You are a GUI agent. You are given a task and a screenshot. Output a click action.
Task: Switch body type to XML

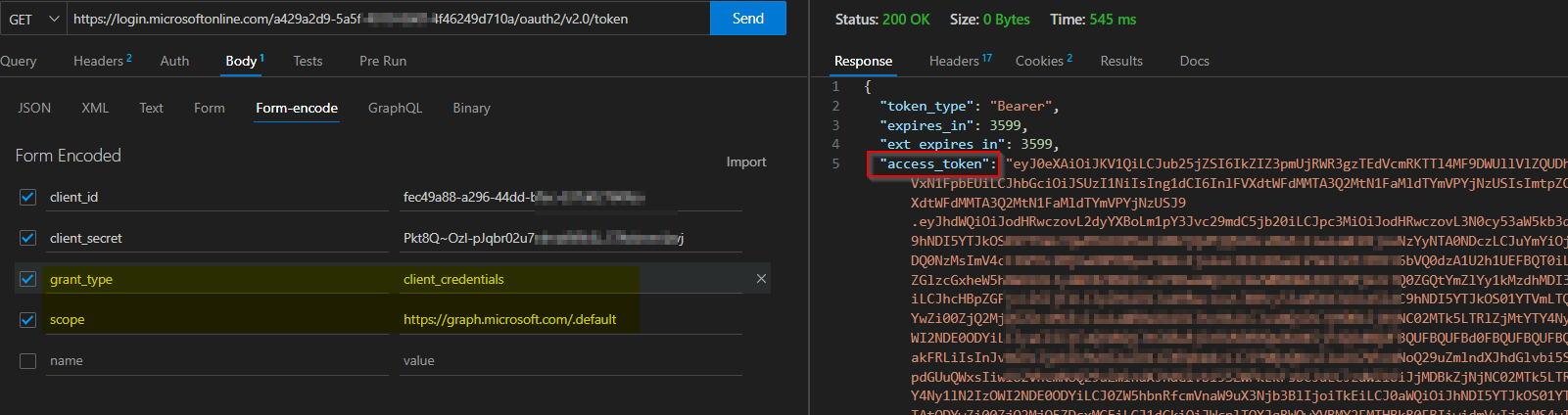[95, 108]
